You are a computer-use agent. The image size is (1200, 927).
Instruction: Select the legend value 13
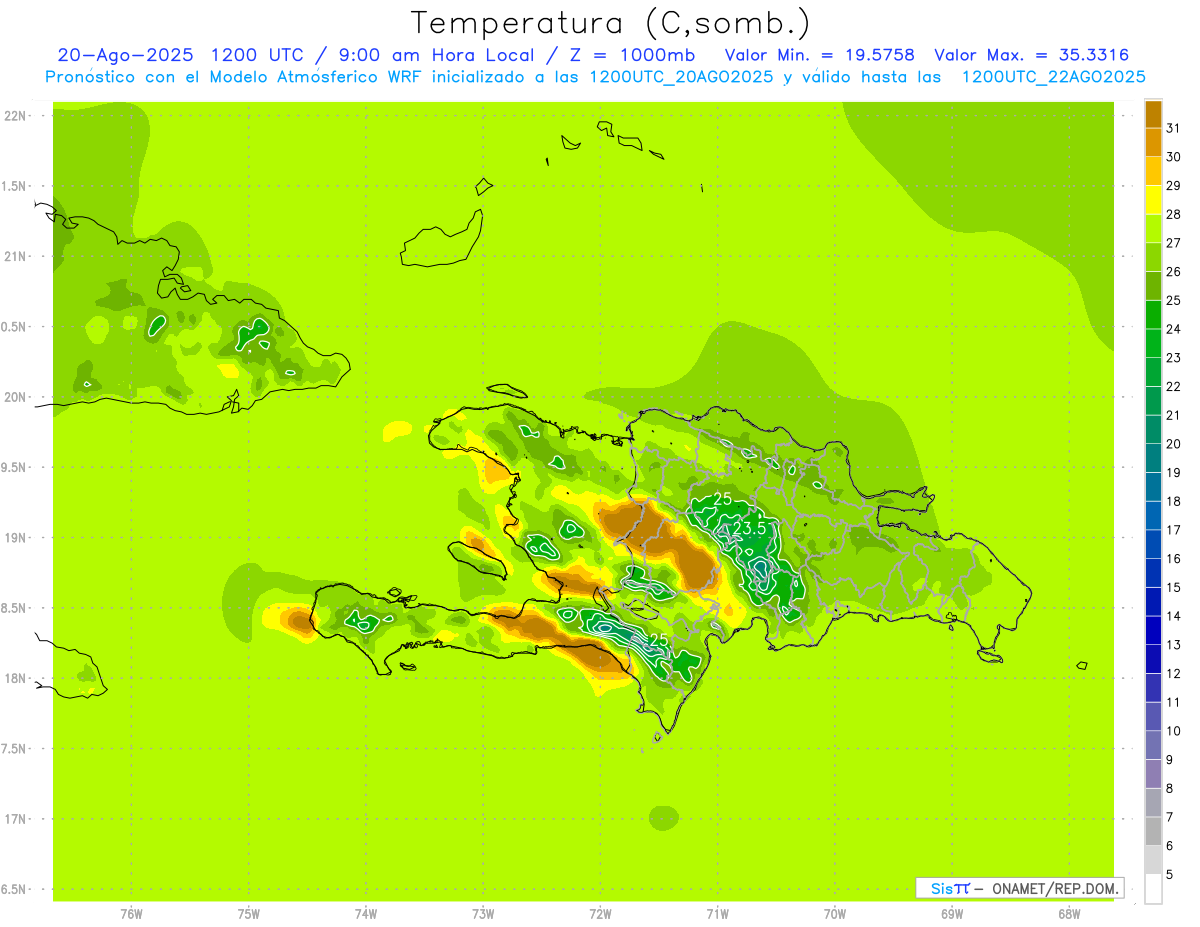click(1173, 645)
